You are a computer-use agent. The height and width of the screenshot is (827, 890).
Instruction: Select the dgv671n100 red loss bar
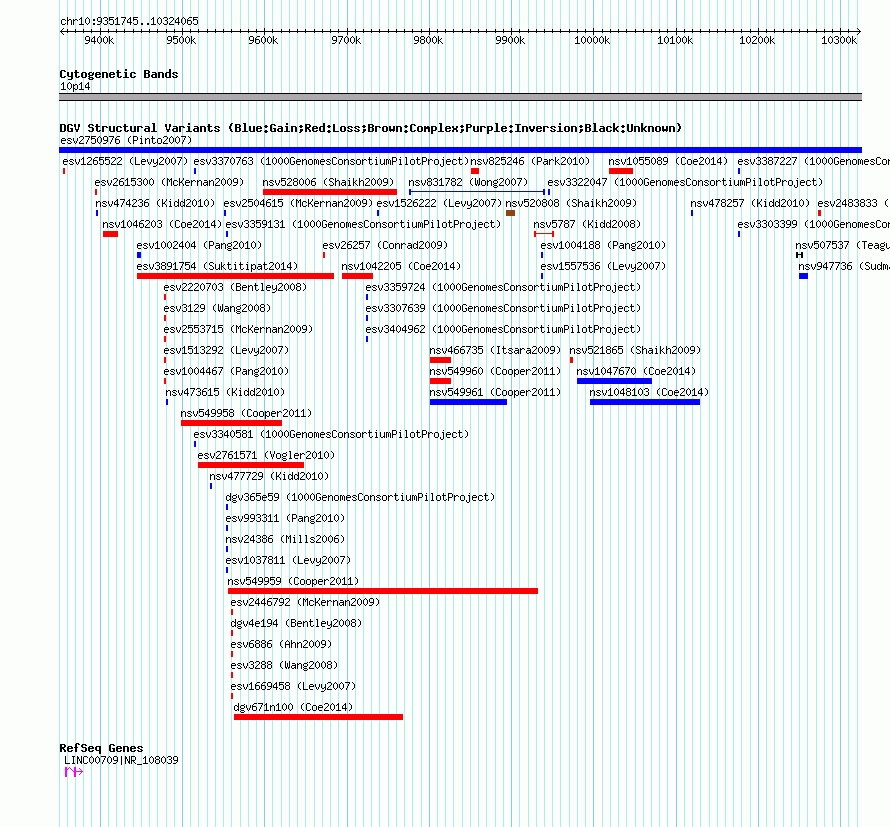click(318, 717)
